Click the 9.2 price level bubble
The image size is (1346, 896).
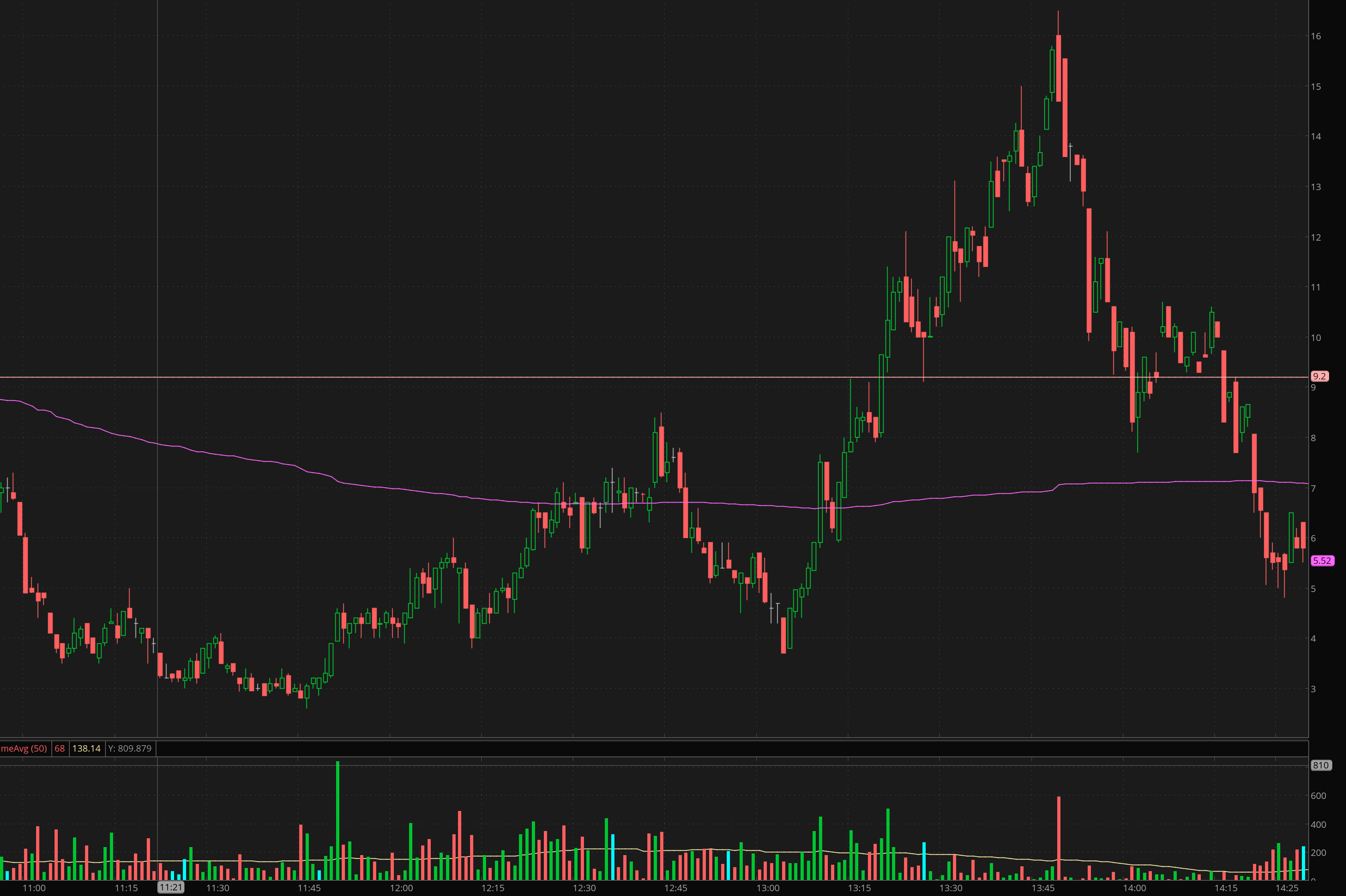coord(1319,376)
